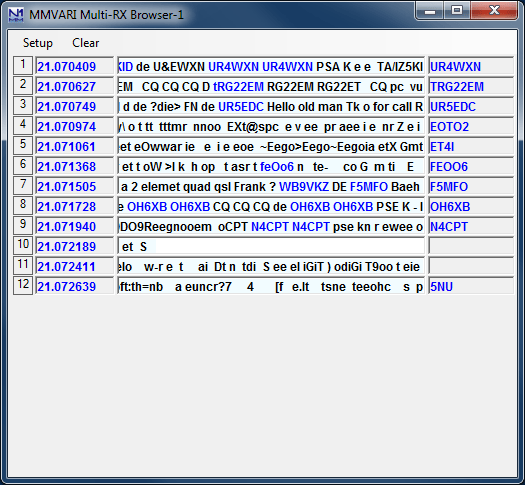Click frequency 21.070409
Screen dimensions: 525x485
point(75,66)
